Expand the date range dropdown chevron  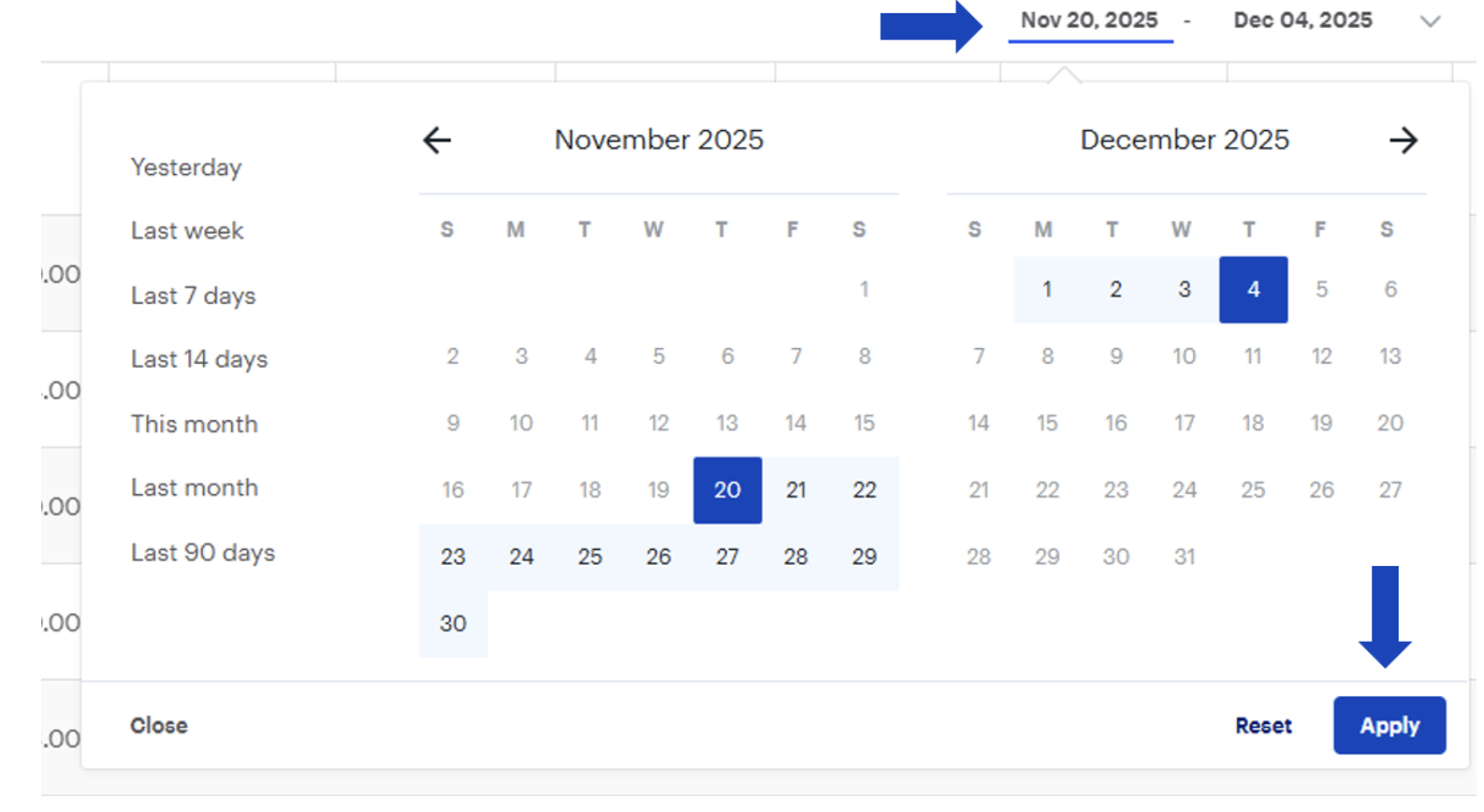coord(1430,22)
